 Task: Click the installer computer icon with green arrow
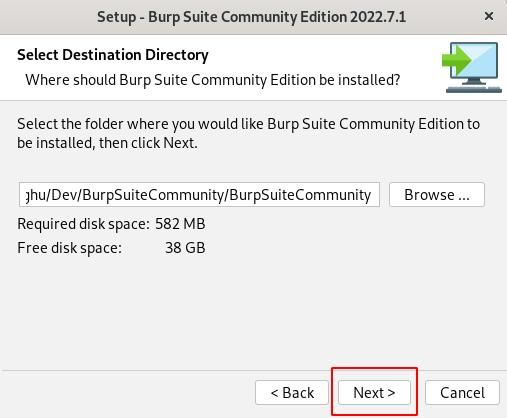(x=471, y=67)
